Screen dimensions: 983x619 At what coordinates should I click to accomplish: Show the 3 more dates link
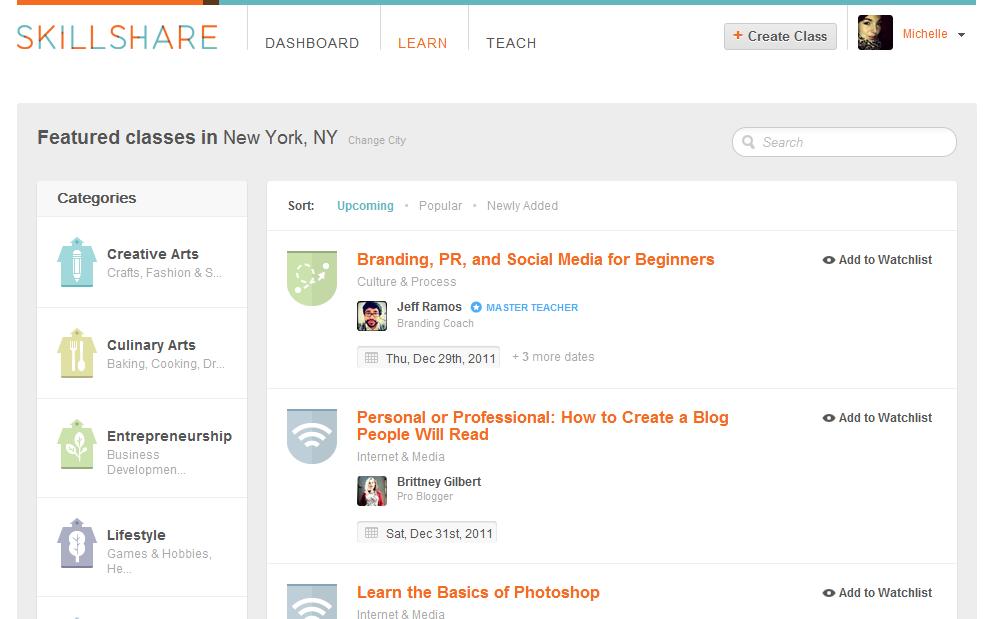tap(553, 357)
